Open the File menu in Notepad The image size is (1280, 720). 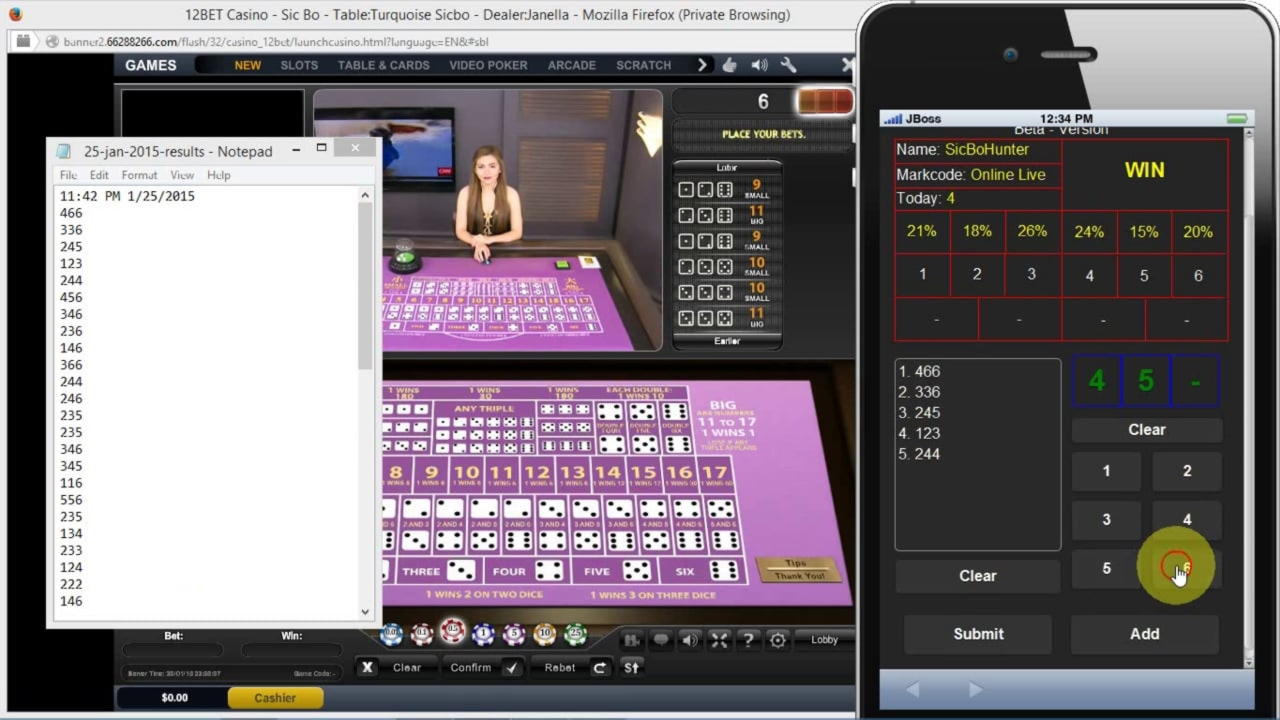[x=68, y=175]
